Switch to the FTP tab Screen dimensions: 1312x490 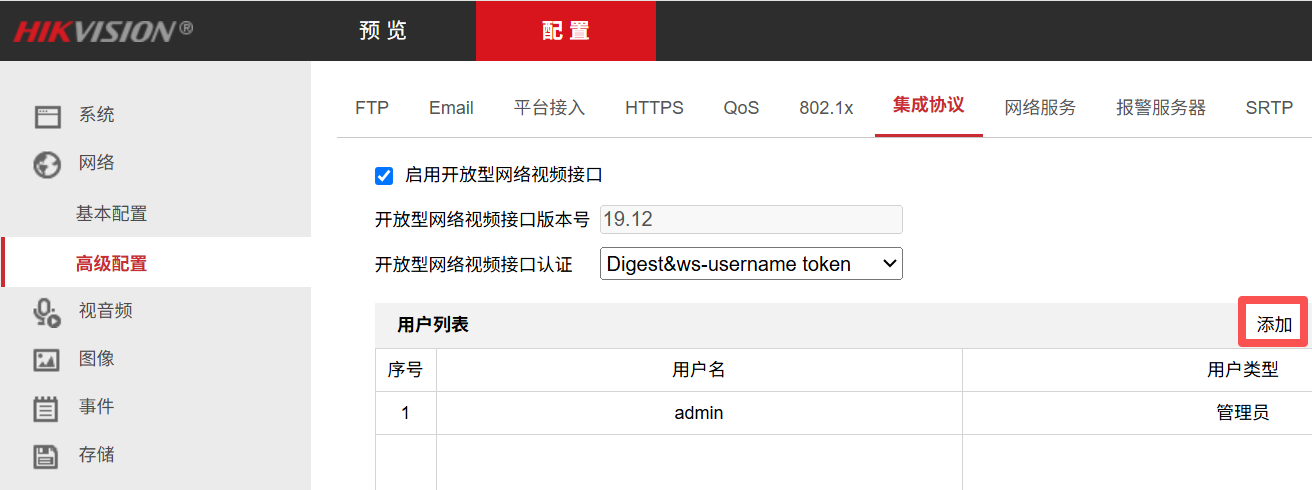click(372, 108)
